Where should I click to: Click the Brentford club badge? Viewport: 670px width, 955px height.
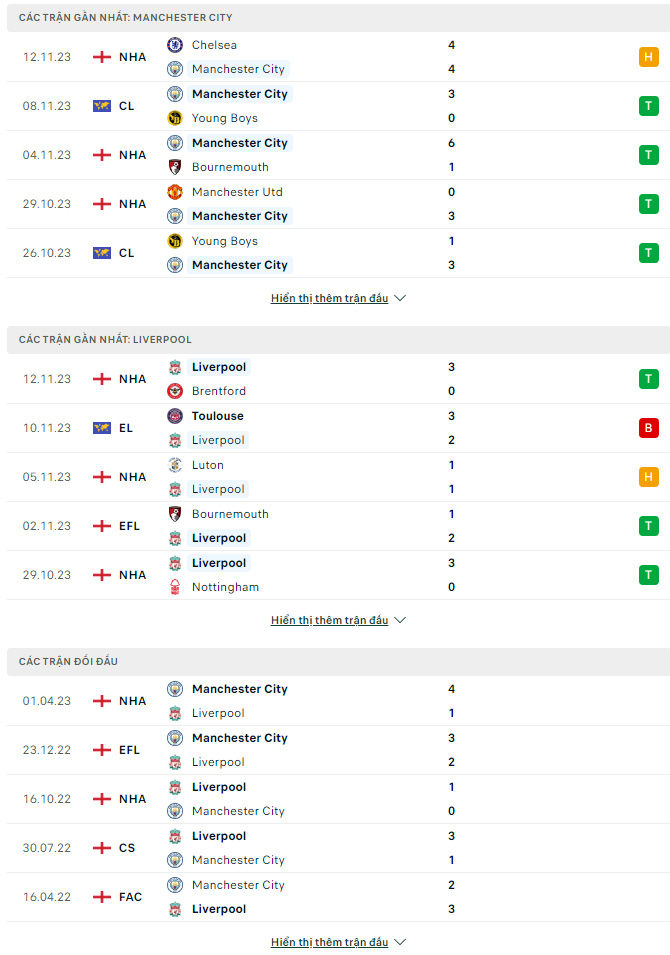point(175,391)
